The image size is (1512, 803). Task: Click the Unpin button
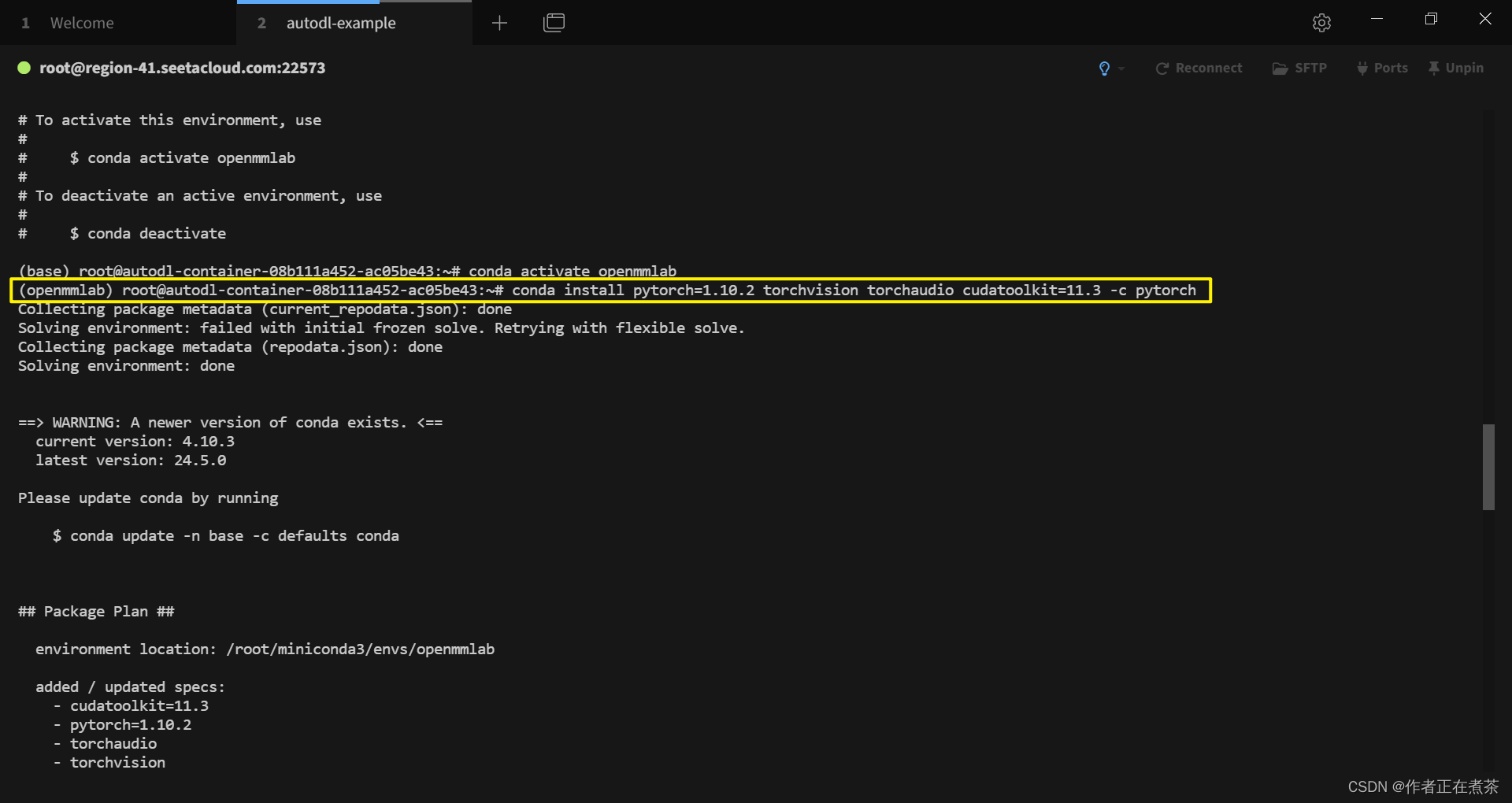[x=1455, y=68]
